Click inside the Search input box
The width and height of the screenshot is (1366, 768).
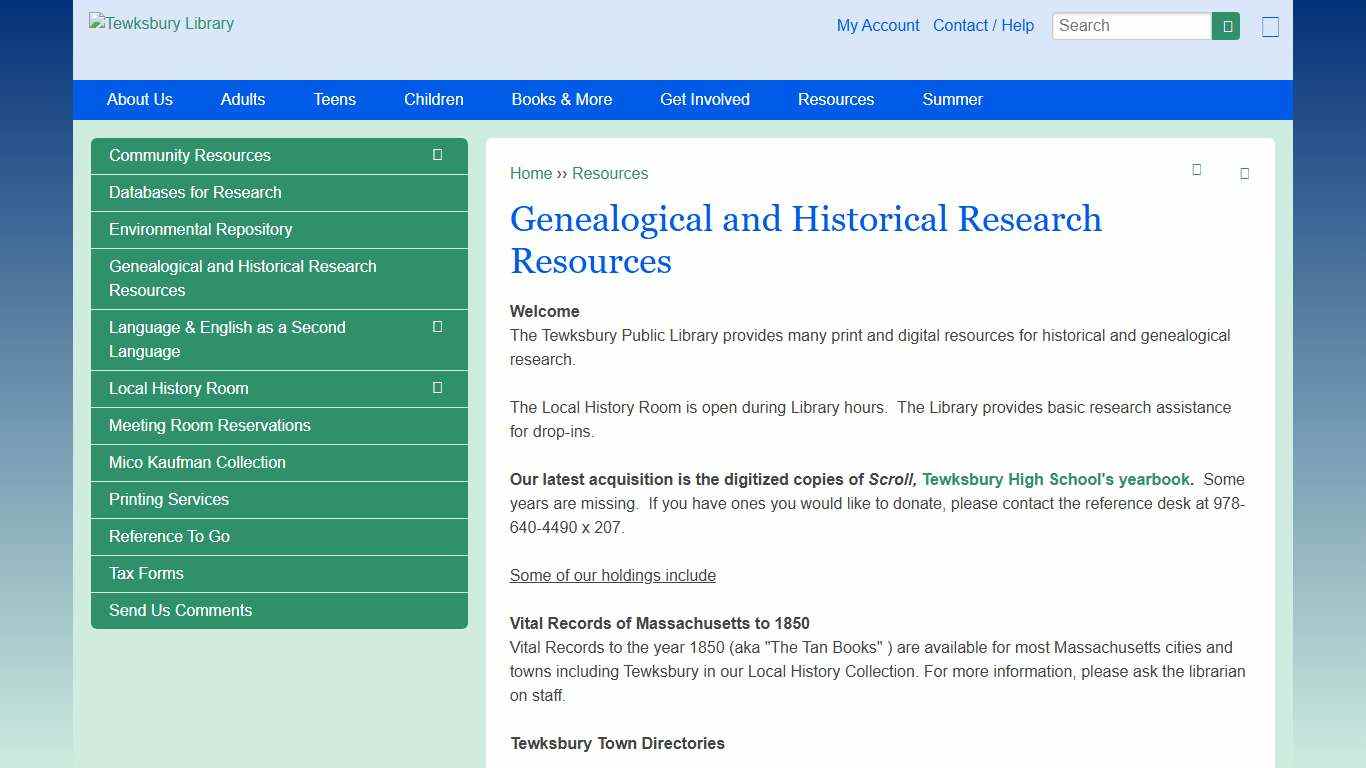click(1130, 25)
